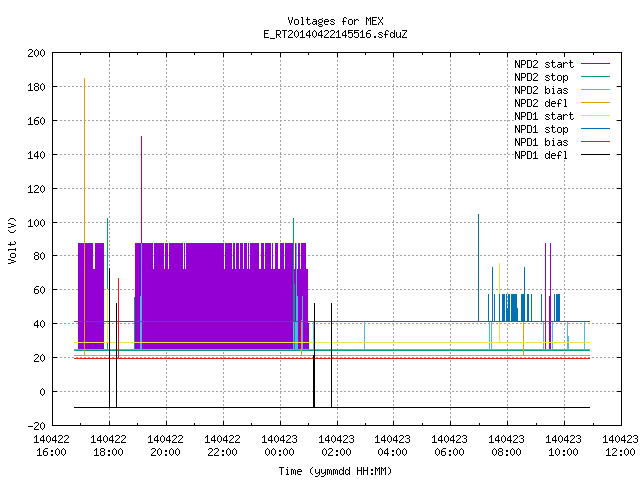Click the 'NPD1 start' legend label
Viewport: 640px width, 480px height.
pos(544,116)
